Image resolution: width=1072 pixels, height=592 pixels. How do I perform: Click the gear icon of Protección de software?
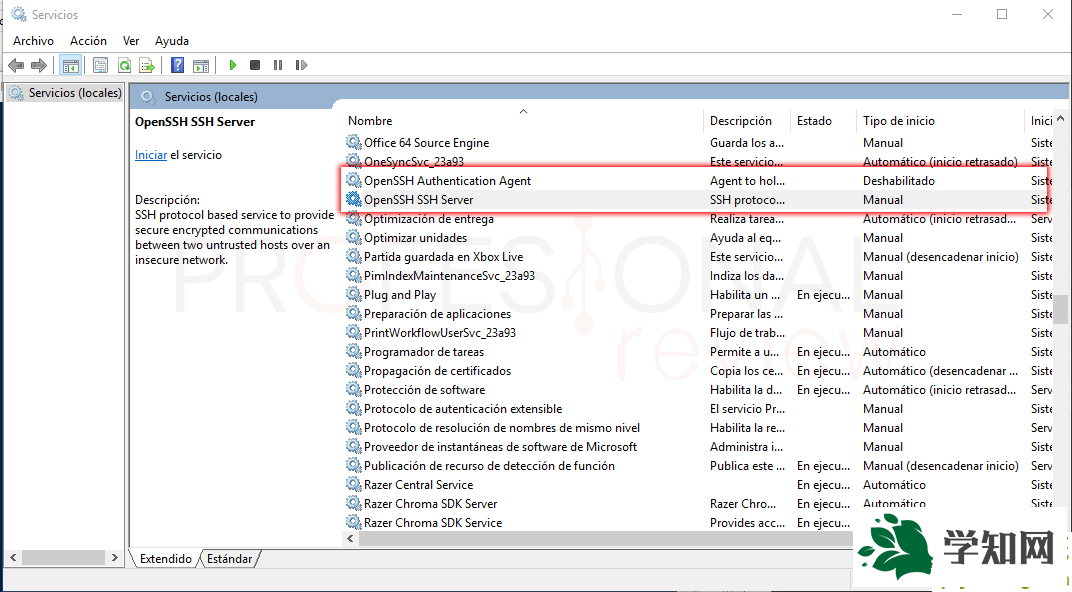tap(353, 390)
